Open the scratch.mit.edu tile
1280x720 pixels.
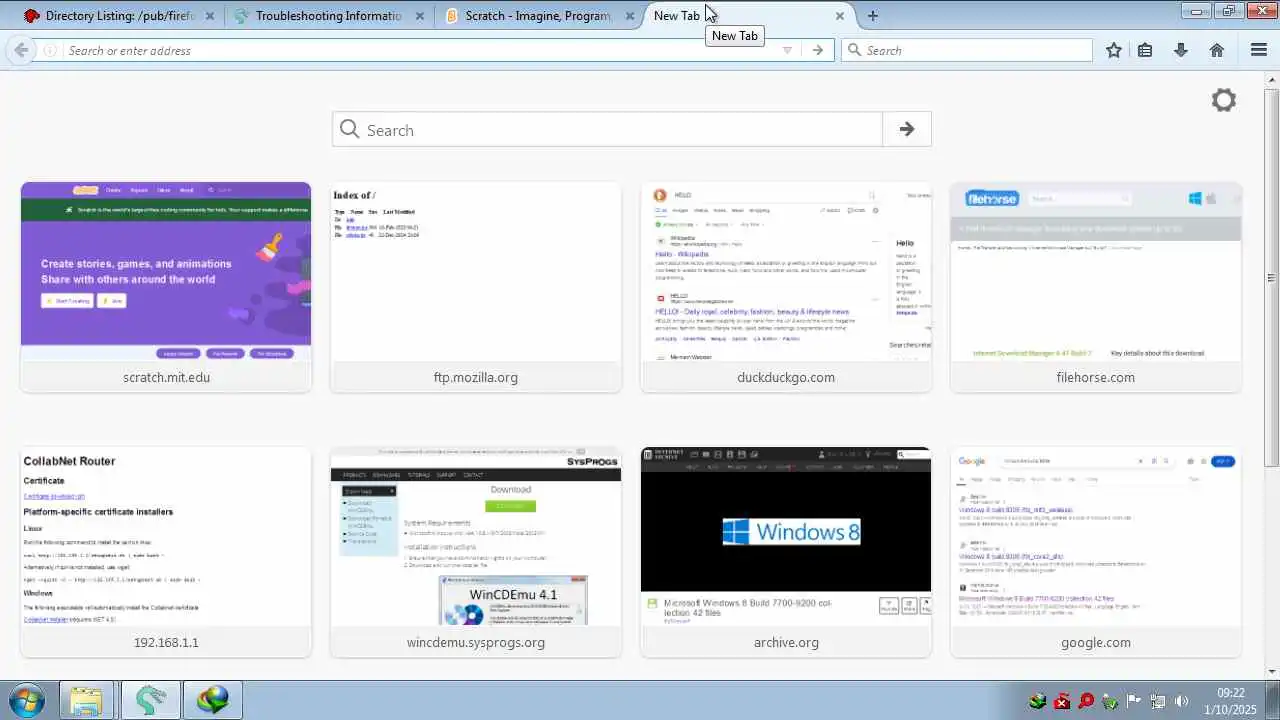166,287
